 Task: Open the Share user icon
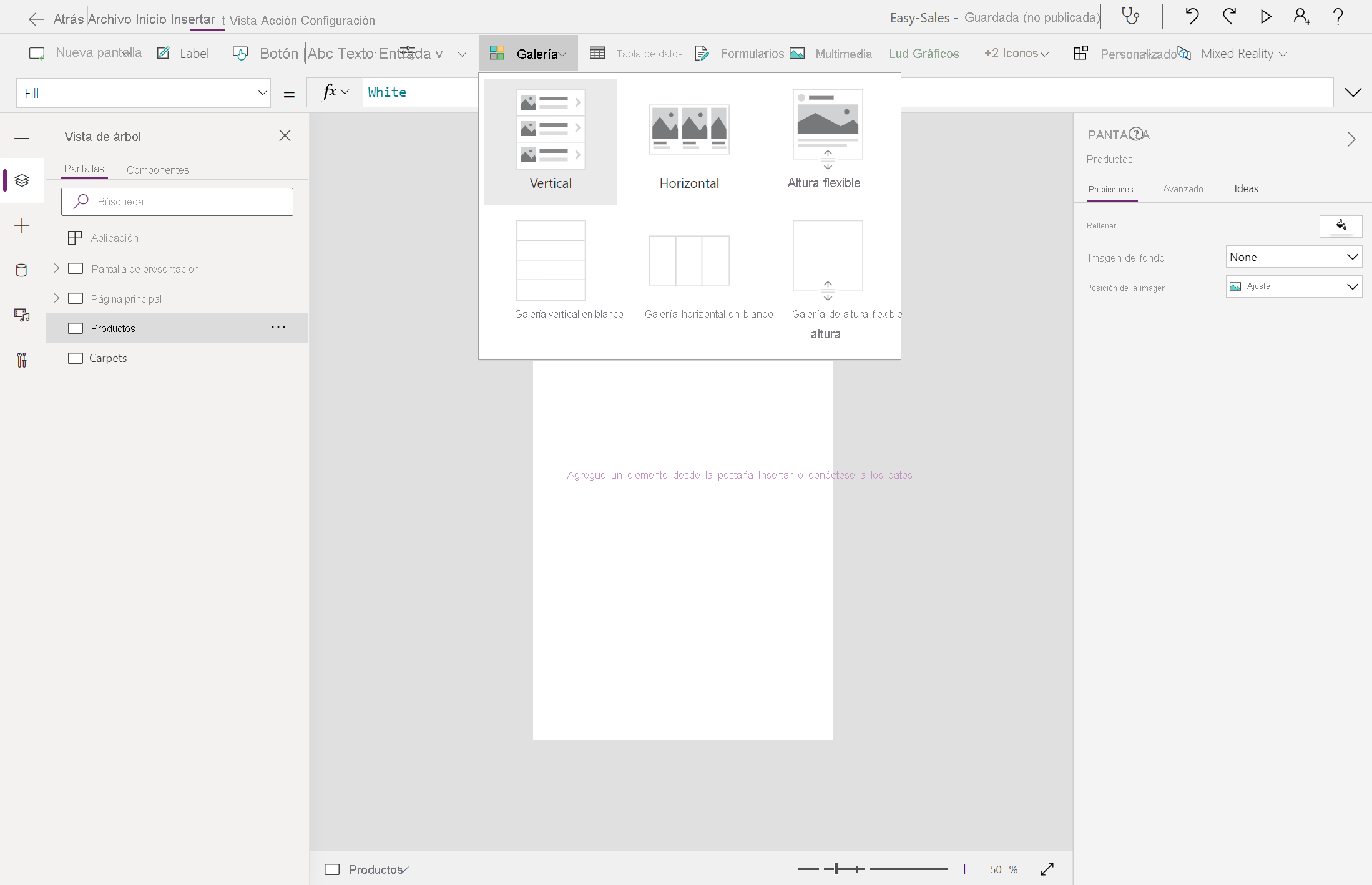tap(1301, 16)
